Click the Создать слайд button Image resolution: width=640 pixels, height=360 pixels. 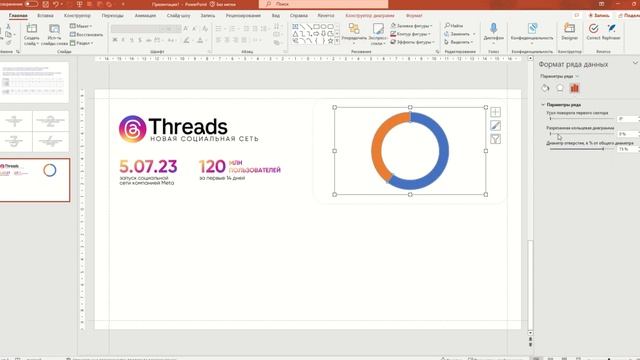tap(31, 35)
